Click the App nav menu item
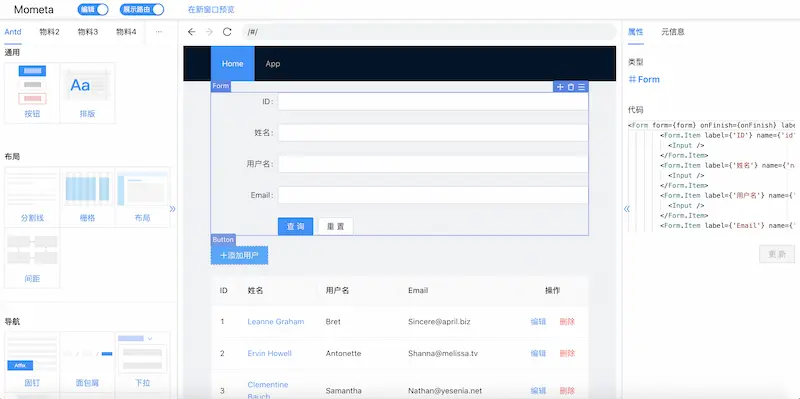This screenshot has width=800, height=399. click(273, 64)
